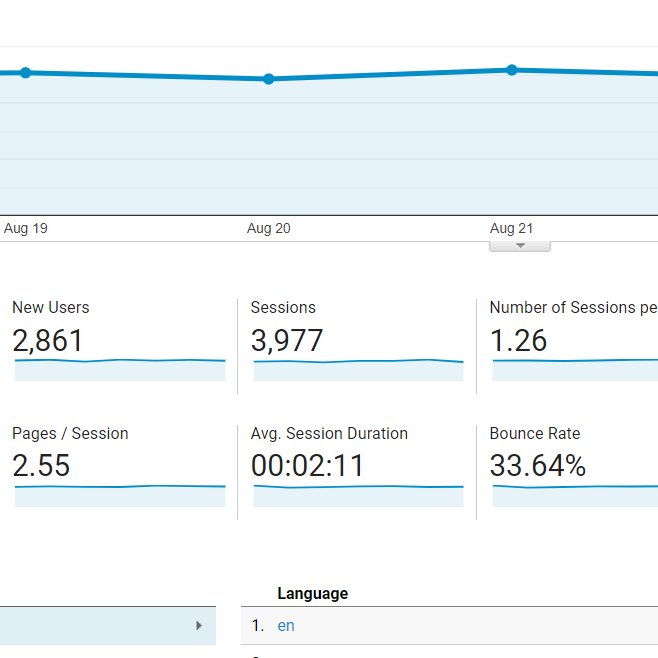Collapse the chart using the handle arrow

coord(519,246)
